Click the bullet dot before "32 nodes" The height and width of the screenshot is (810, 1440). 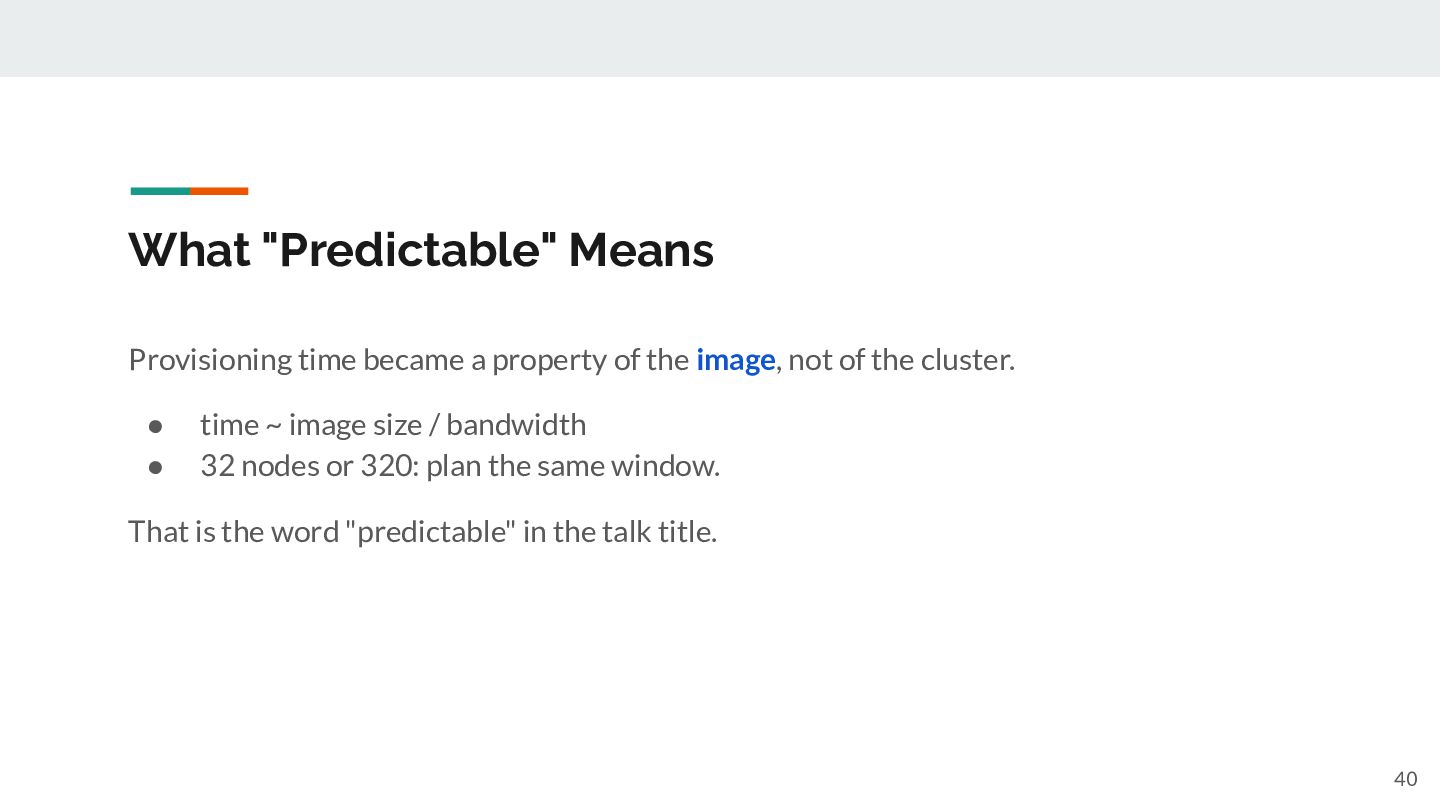155,467
